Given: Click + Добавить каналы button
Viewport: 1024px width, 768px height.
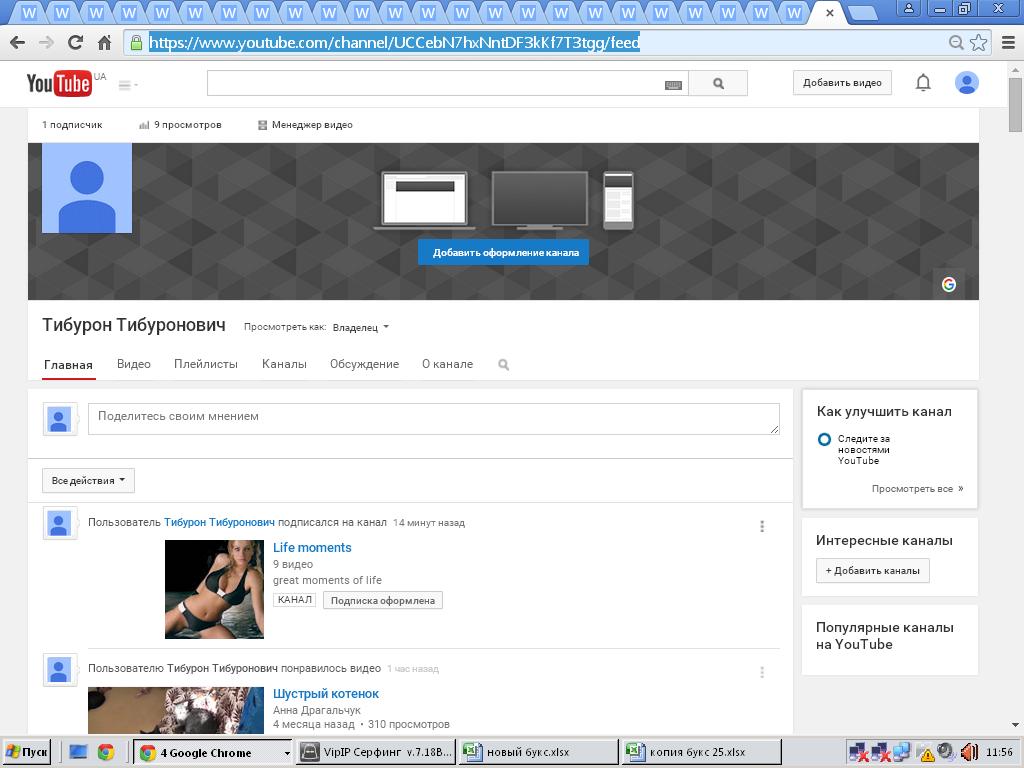Looking at the screenshot, I should point(872,571).
